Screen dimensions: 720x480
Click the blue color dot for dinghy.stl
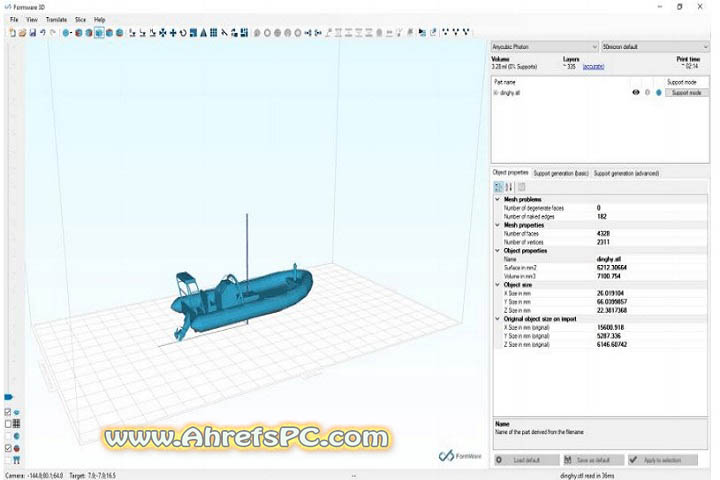click(x=659, y=92)
